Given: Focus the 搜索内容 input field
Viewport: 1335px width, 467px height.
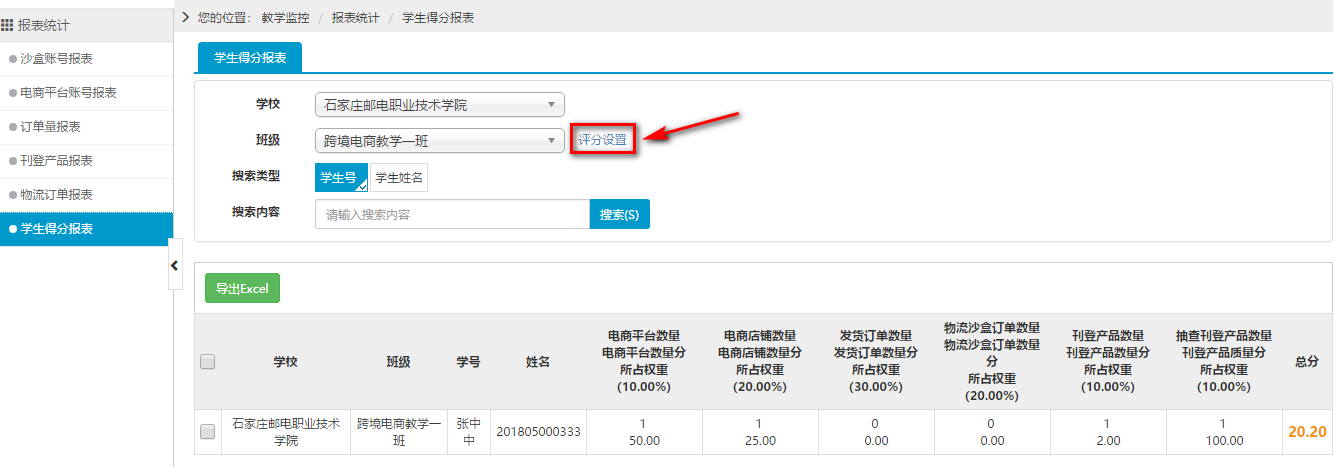Looking at the screenshot, I should (451, 214).
